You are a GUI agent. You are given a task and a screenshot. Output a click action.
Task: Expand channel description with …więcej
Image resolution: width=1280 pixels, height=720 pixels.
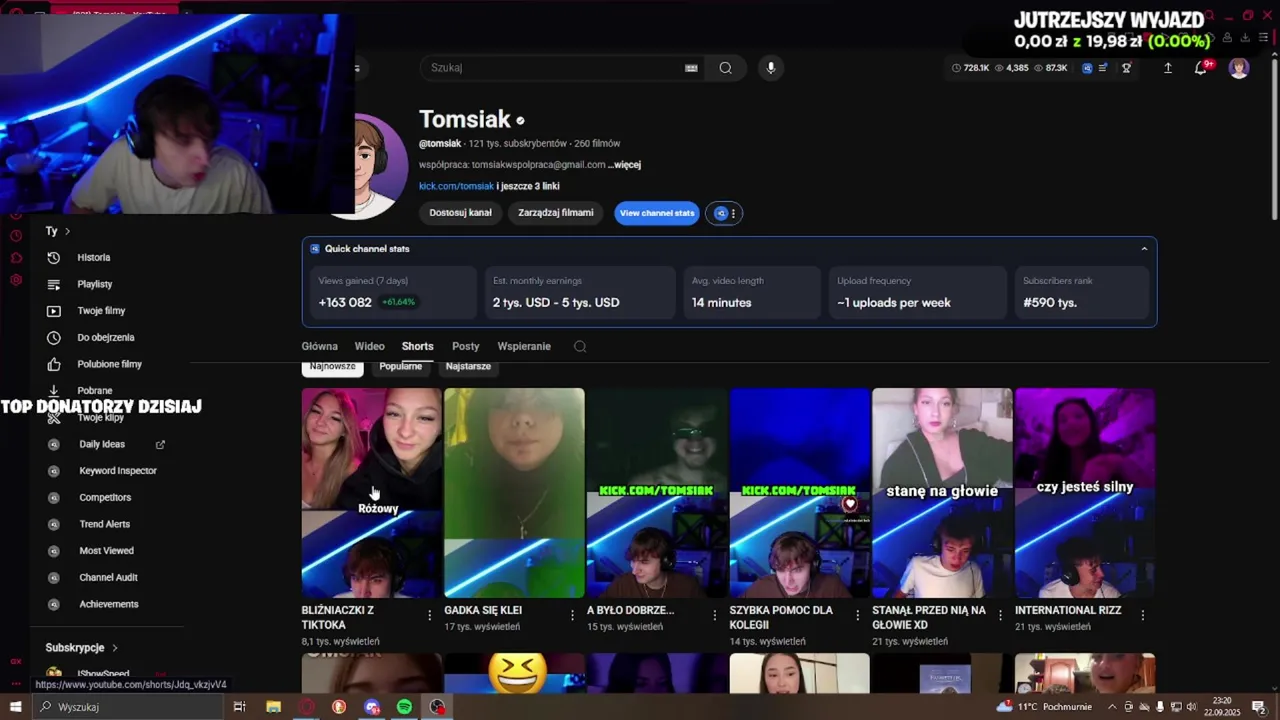pos(624,165)
